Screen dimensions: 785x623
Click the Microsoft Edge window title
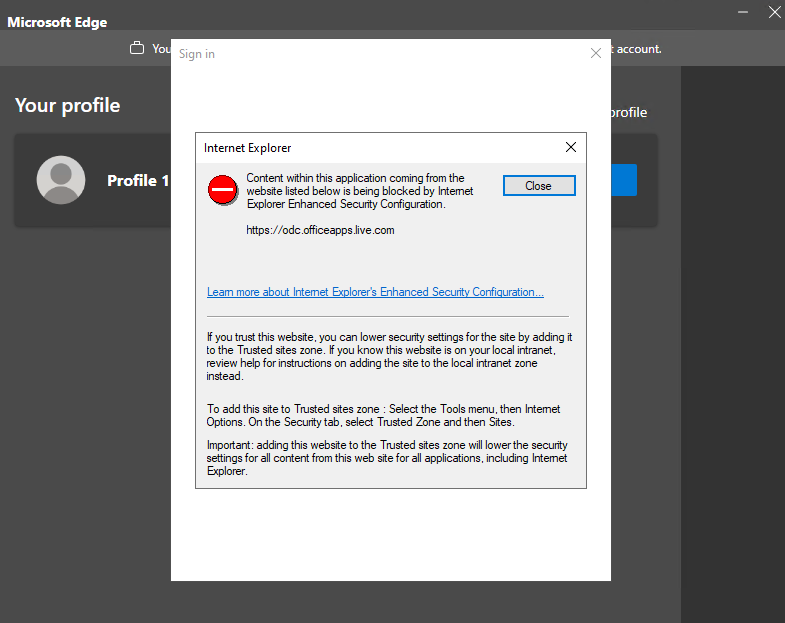(57, 22)
